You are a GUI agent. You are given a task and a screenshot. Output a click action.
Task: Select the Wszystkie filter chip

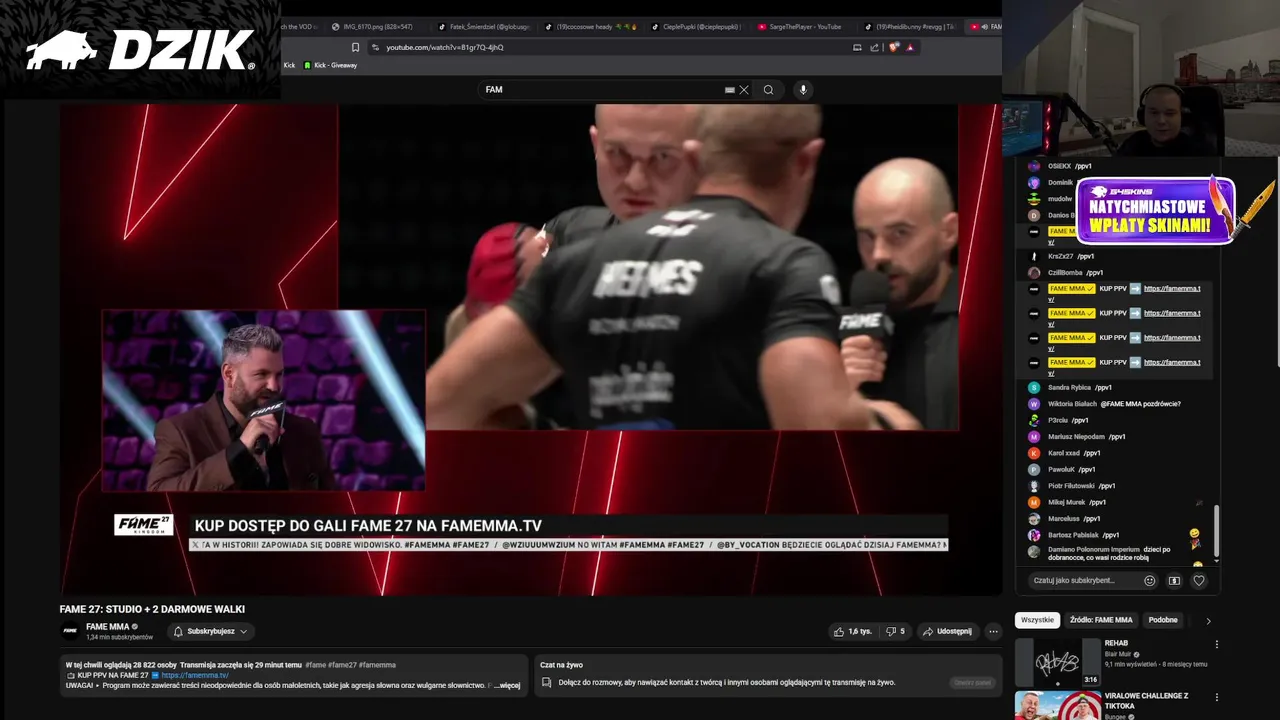pyautogui.click(x=1037, y=620)
